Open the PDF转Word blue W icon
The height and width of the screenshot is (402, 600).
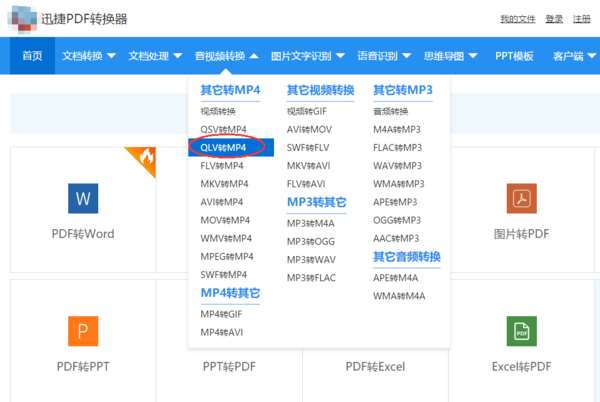tap(83, 198)
